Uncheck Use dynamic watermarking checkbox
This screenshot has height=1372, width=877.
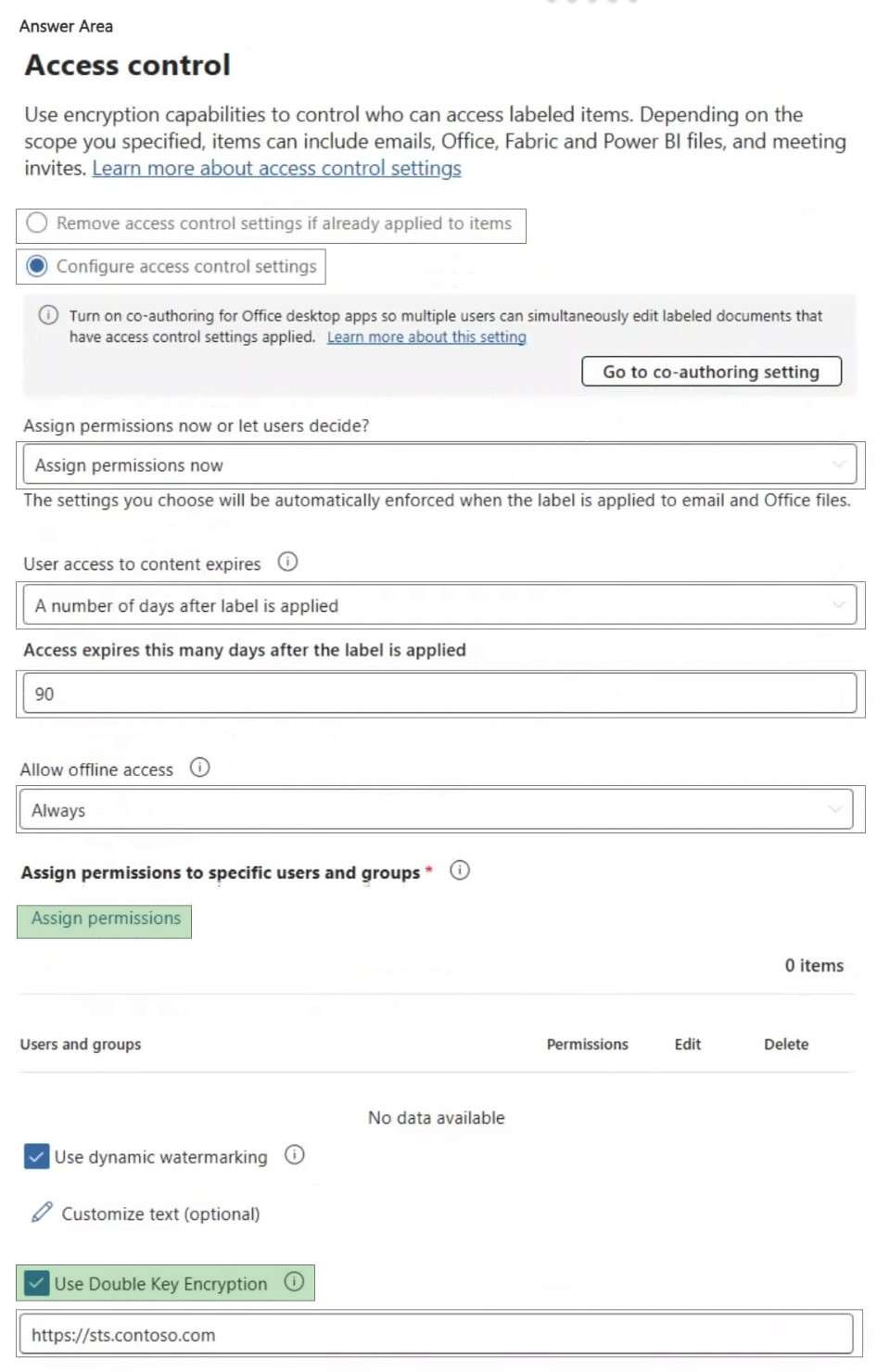point(37,1157)
